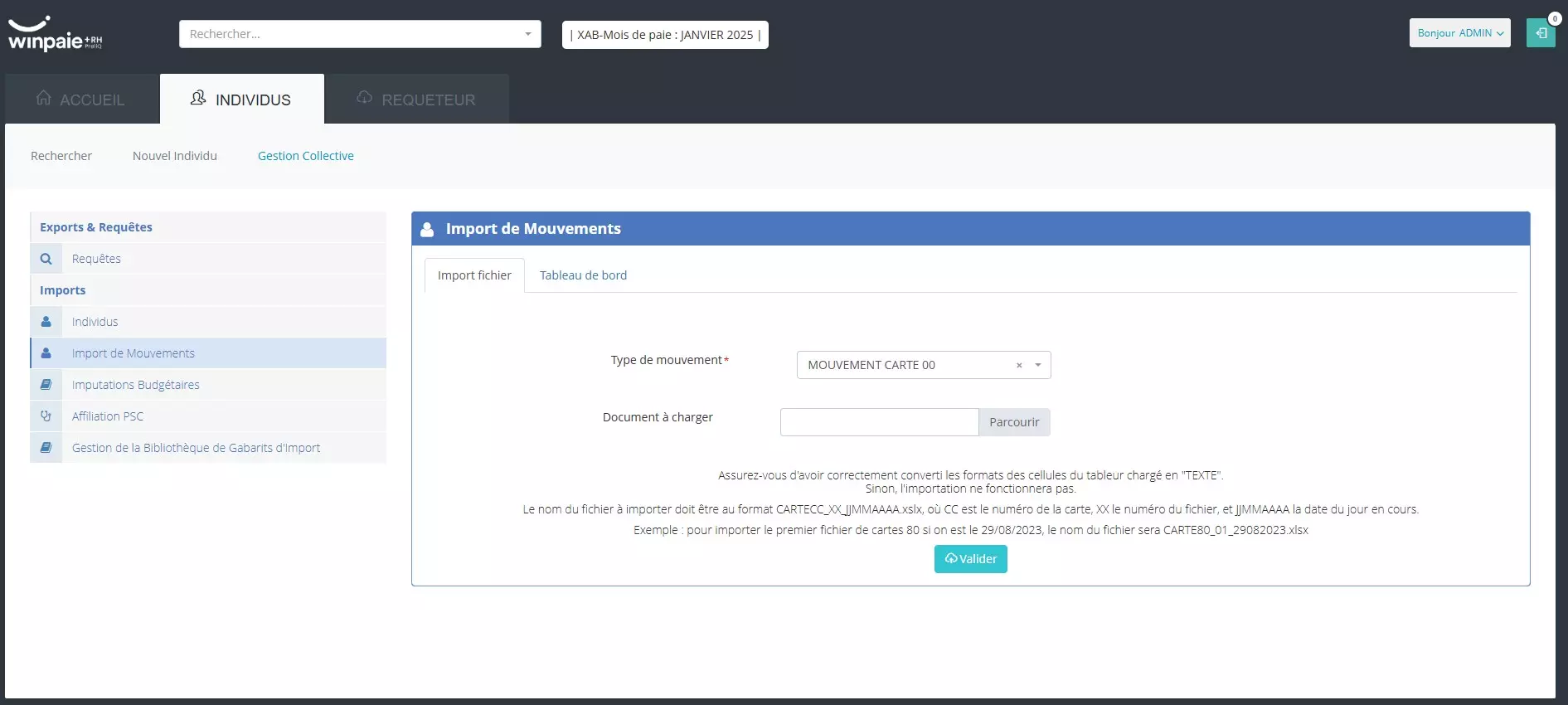
Task: Click the book icon beside Gestion de la Bibliothèque
Action: (46, 448)
